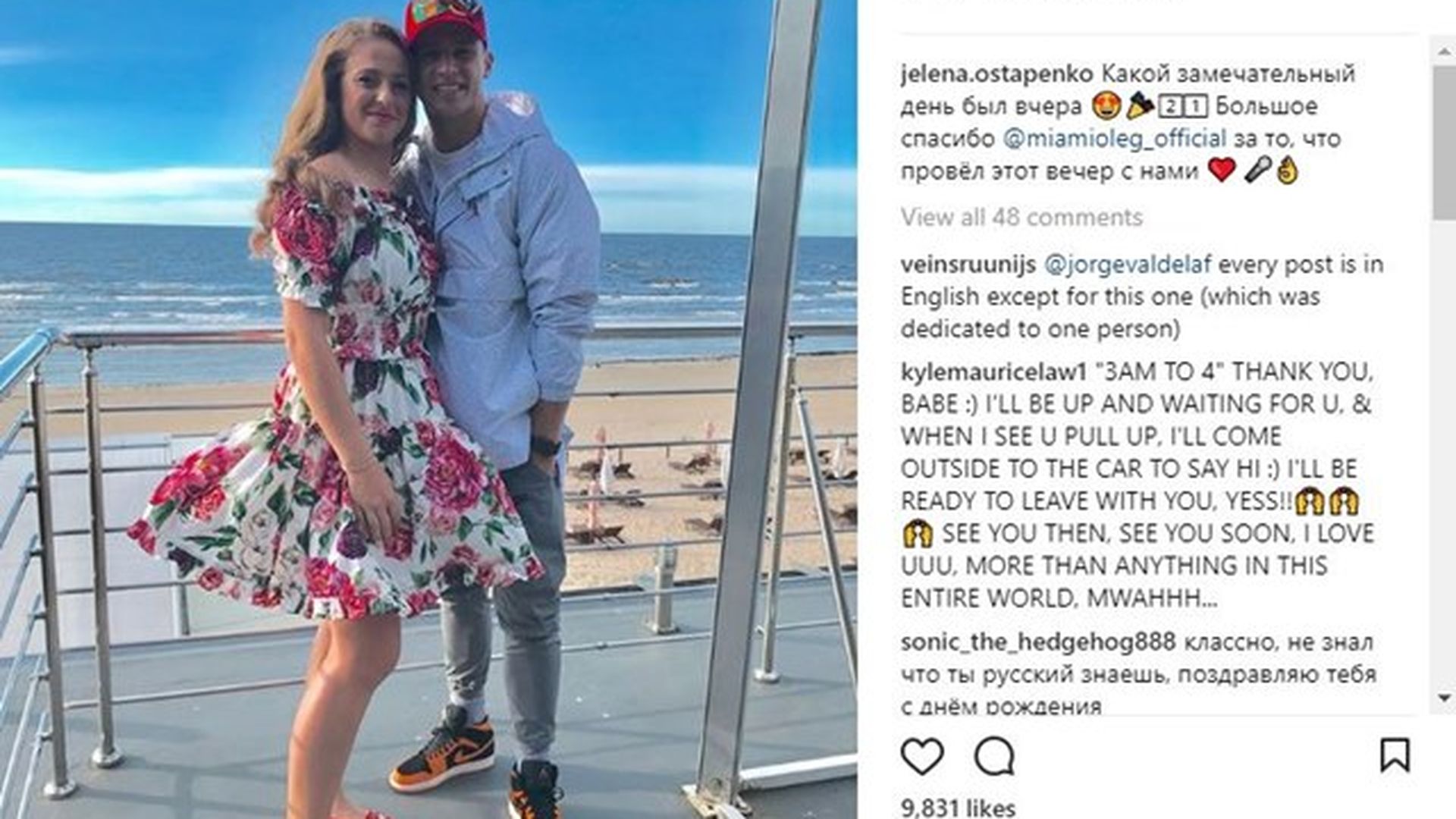Image resolution: width=1456 pixels, height=819 pixels.
Task: Click the comments scrollbar thumb
Action: tap(1444, 143)
